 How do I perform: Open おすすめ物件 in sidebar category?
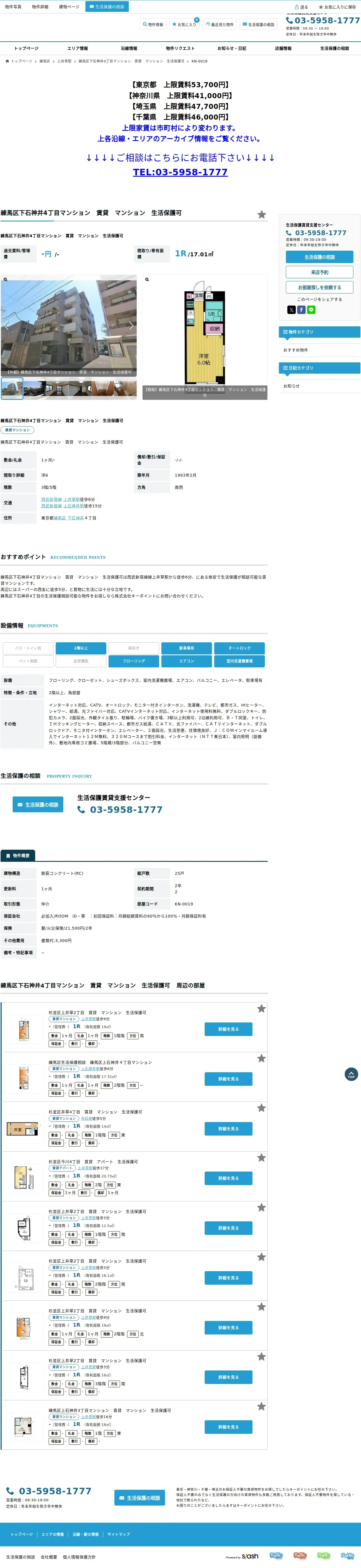[295, 350]
